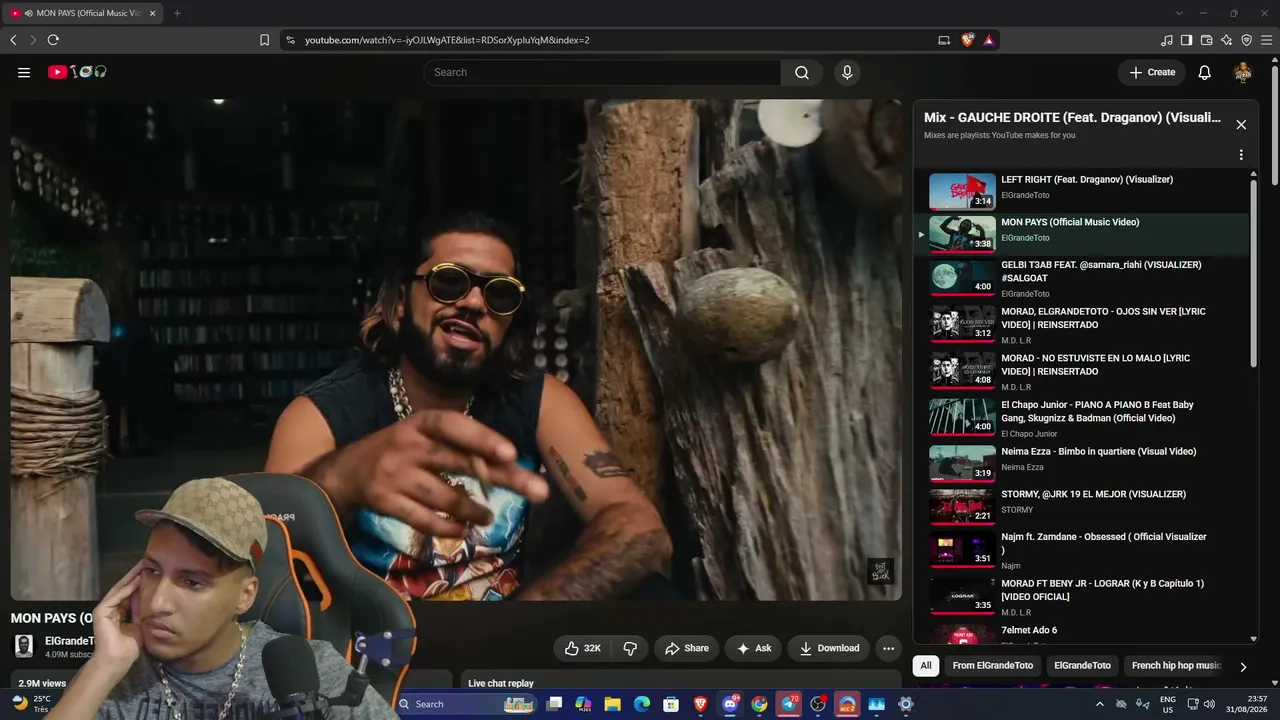Click the install app icon in address bar
This screenshot has height=720, width=1280.
click(x=944, y=40)
